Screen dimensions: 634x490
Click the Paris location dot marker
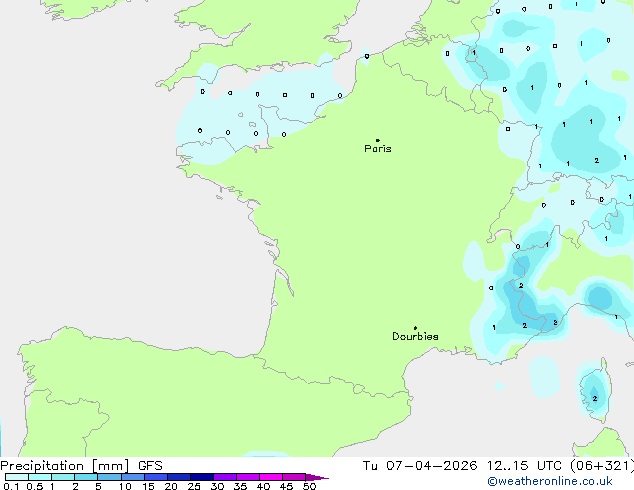click(x=378, y=140)
